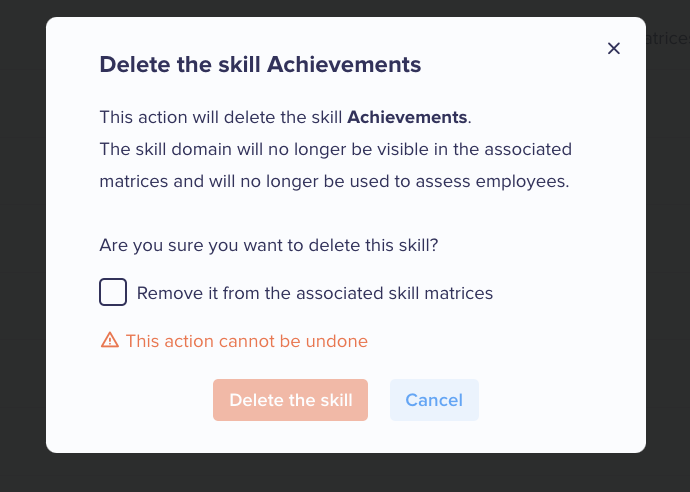690x492 pixels.
Task: Confirm with the "Delete the skill" button
Action: [x=290, y=400]
